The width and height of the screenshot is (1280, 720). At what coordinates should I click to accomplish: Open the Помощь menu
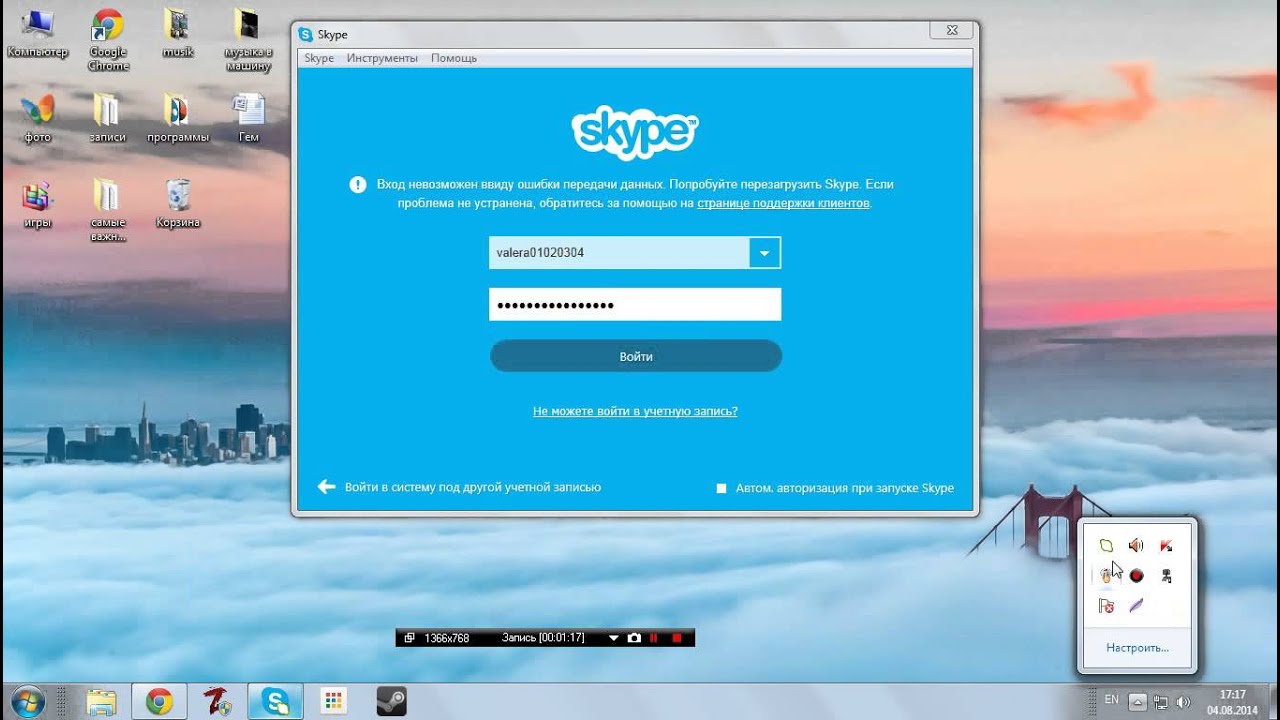454,58
